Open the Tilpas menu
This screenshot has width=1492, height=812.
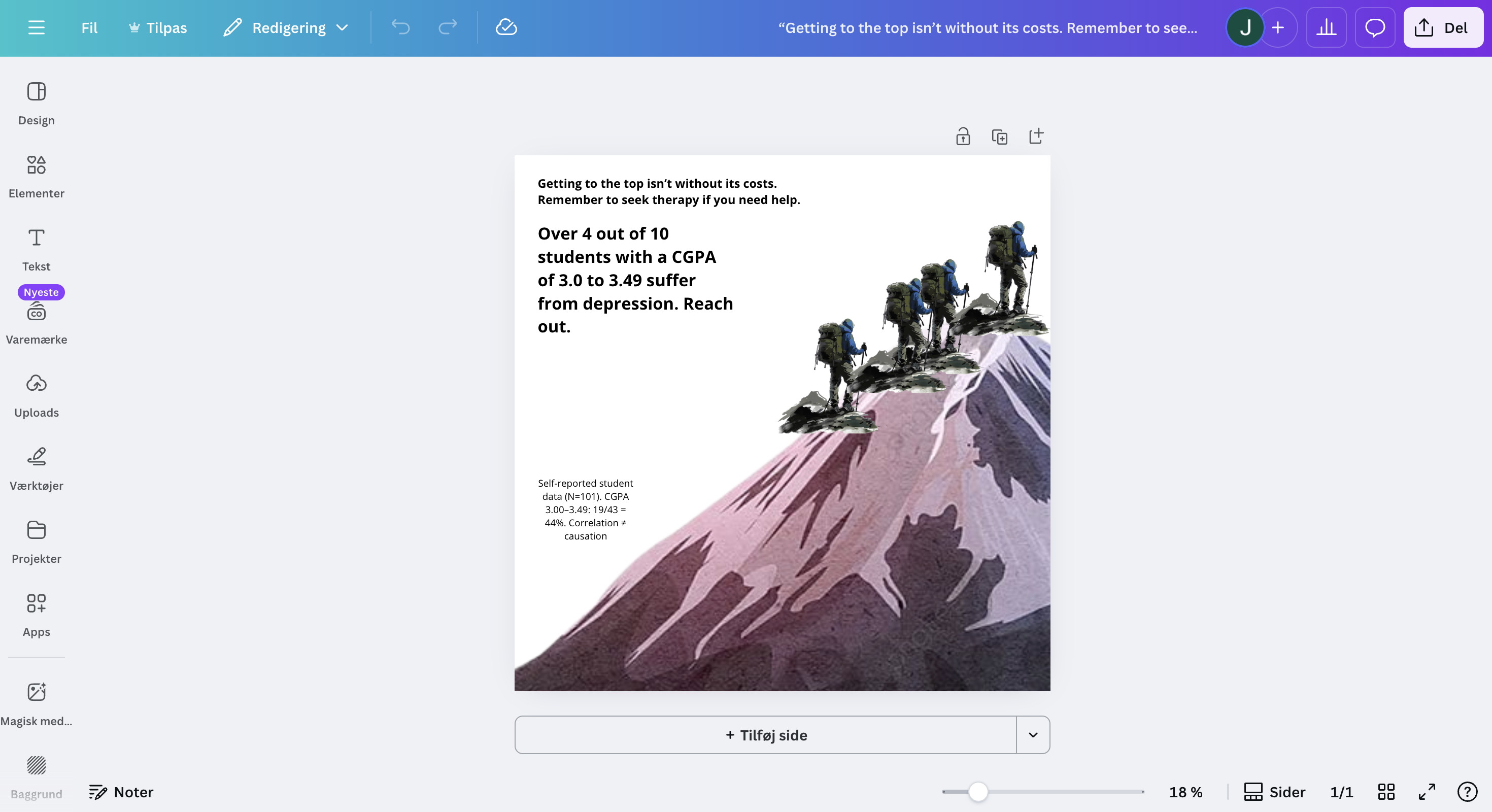(157, 27)
